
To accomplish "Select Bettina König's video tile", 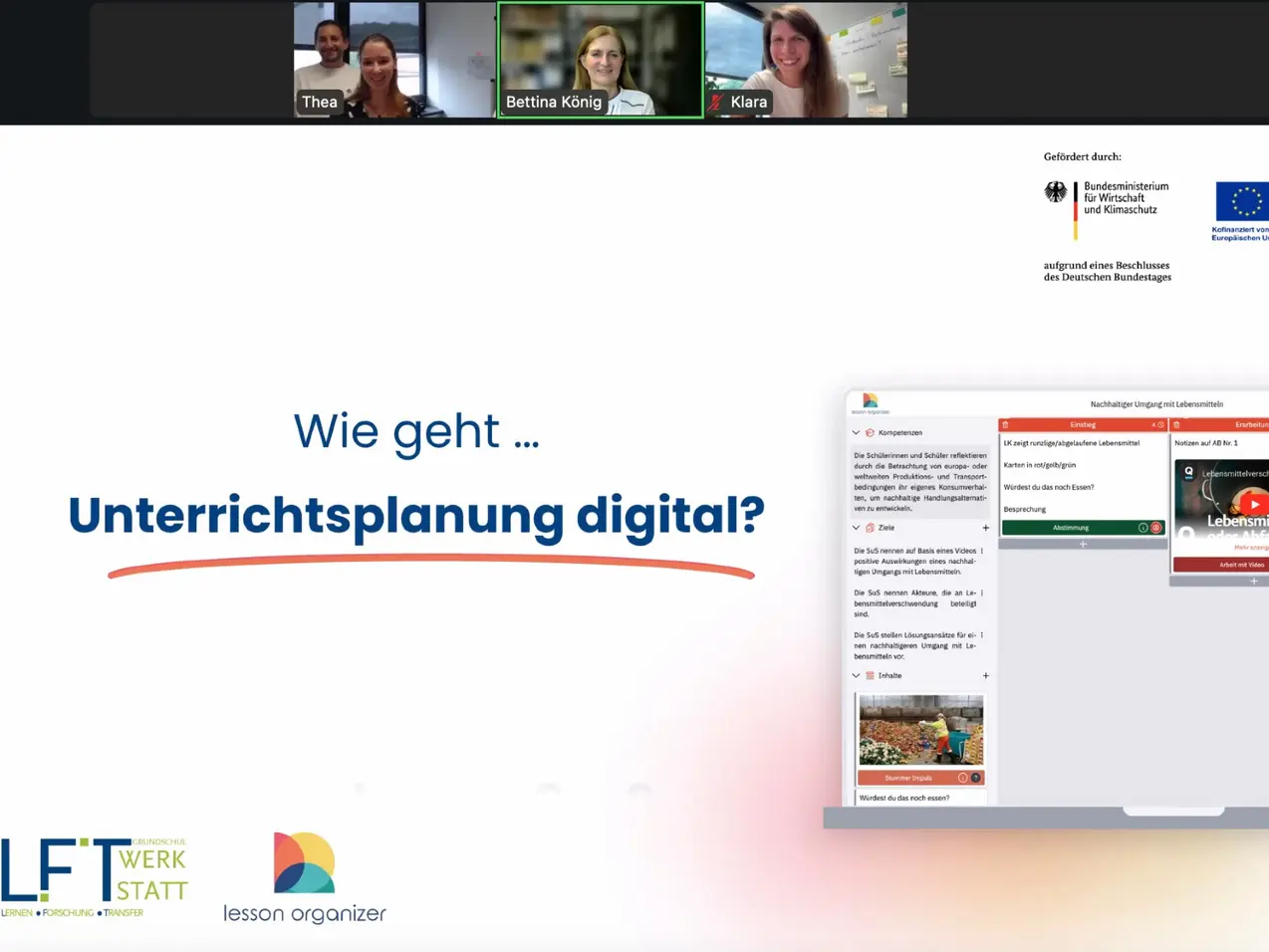I will (x=601, y=60).
